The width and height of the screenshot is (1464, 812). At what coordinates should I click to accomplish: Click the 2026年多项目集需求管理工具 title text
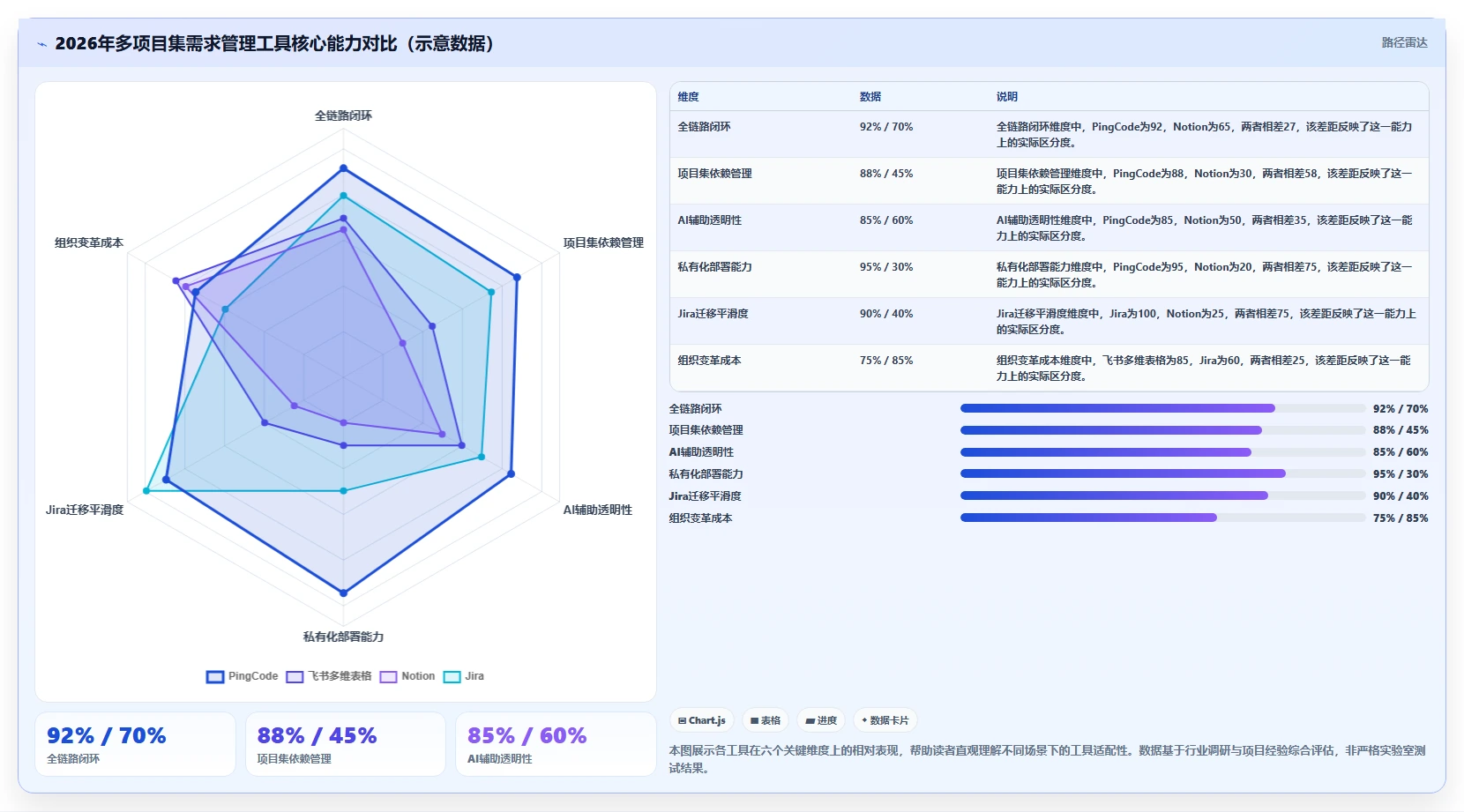(275, 43)
